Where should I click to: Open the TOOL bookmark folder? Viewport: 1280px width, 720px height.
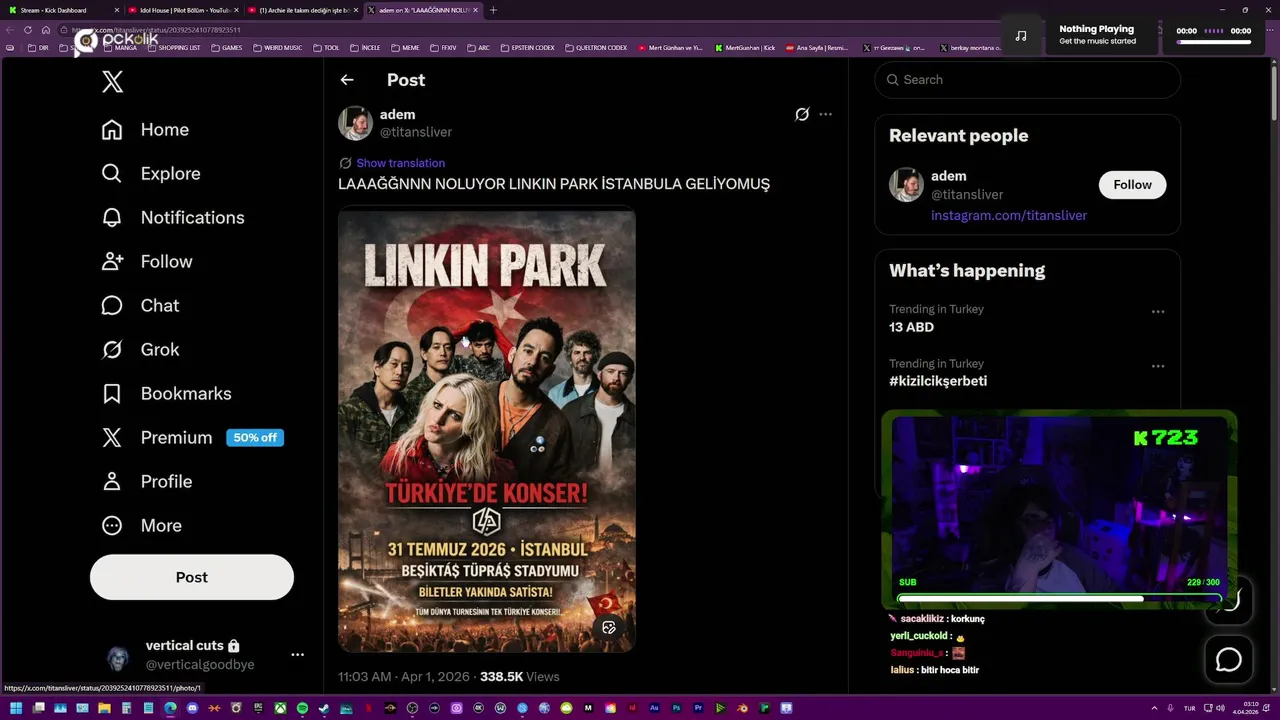coord(327,47)
